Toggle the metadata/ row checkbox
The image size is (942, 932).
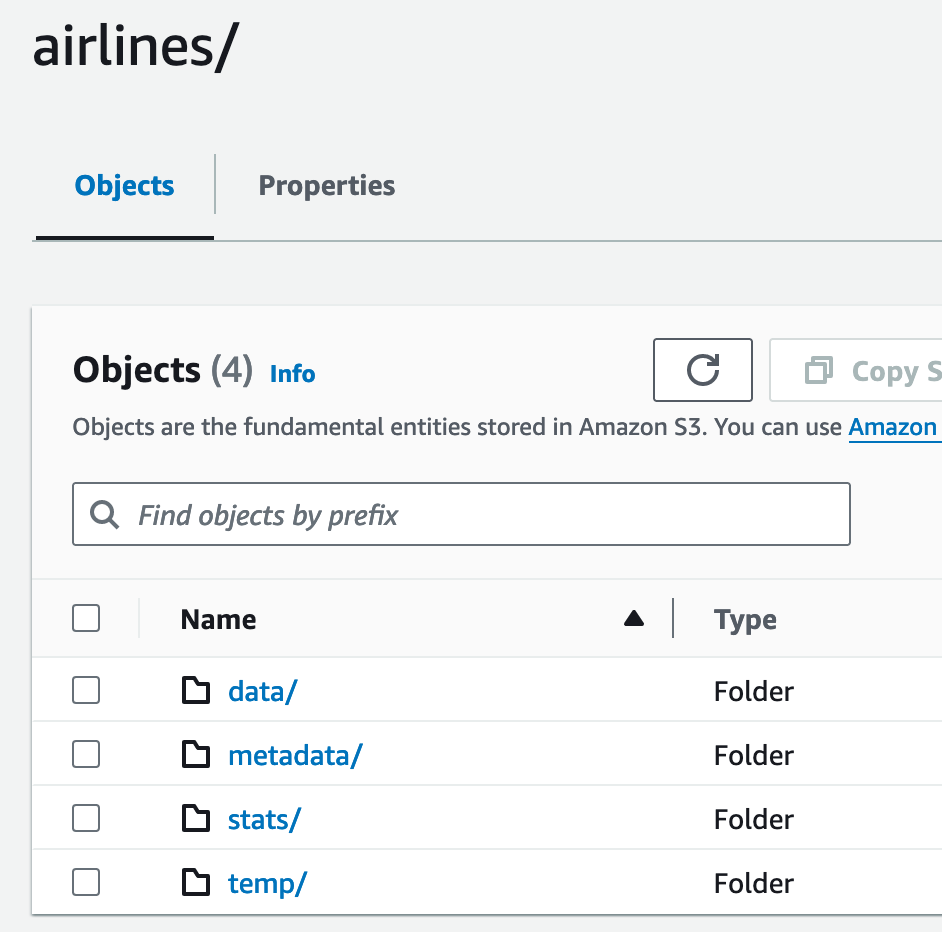[85, 754]
